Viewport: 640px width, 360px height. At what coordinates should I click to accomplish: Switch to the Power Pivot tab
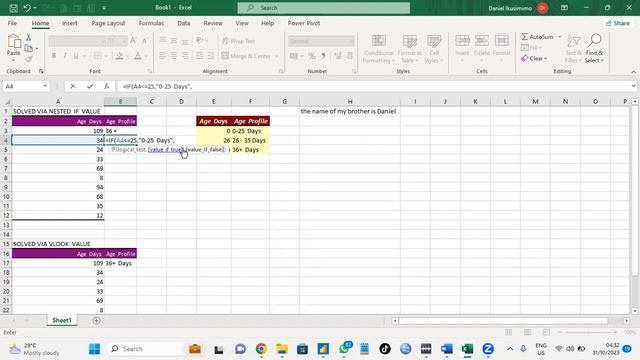pyautogui.click(x=304, y=23)
